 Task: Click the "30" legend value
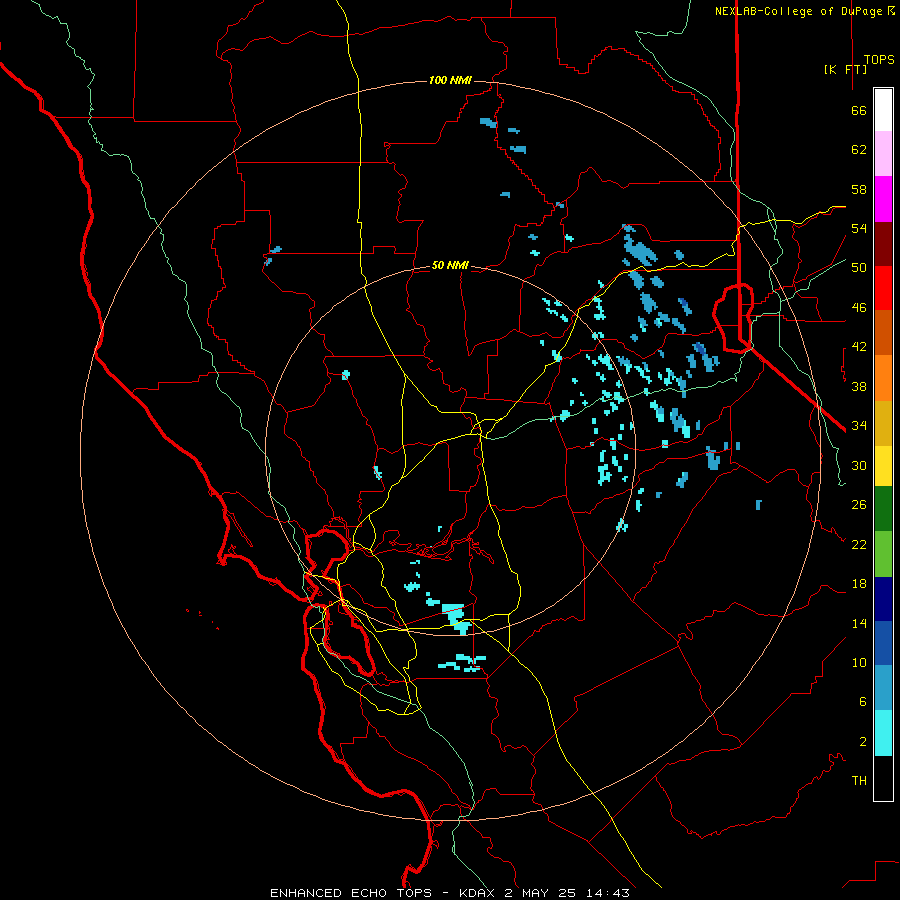pos(859,465)
